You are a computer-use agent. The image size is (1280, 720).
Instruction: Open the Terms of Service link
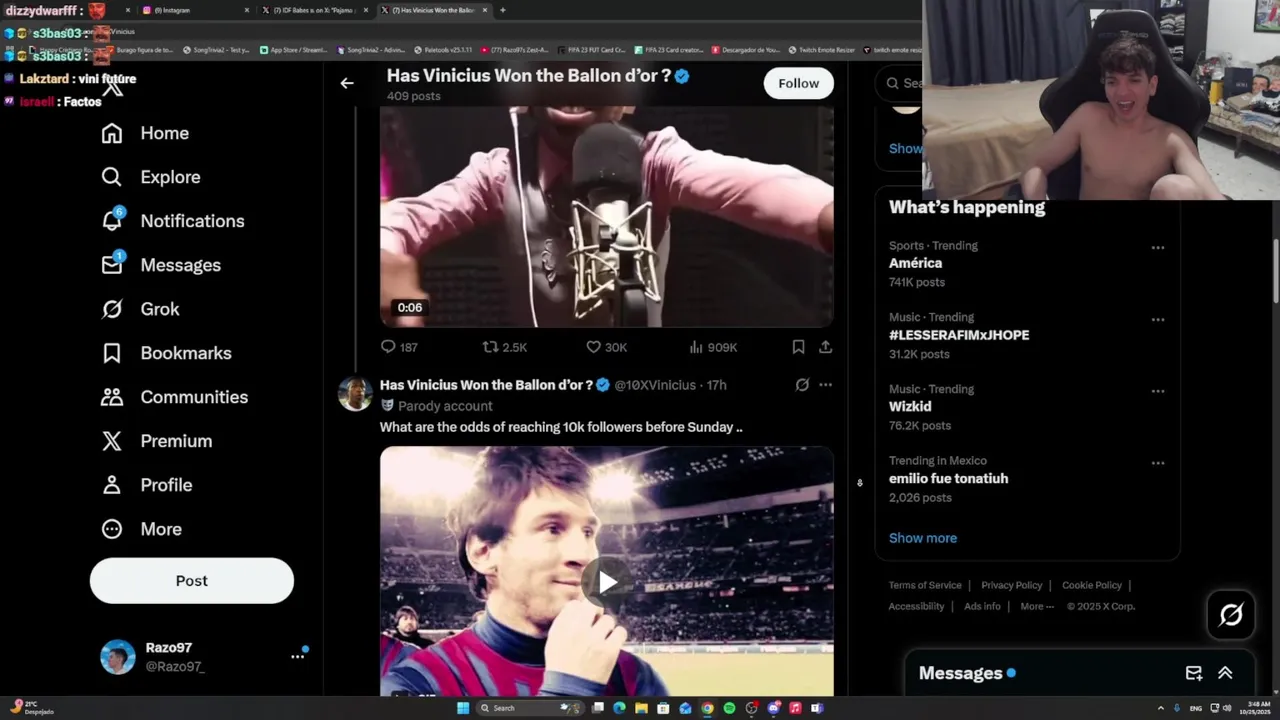(925, 585)
